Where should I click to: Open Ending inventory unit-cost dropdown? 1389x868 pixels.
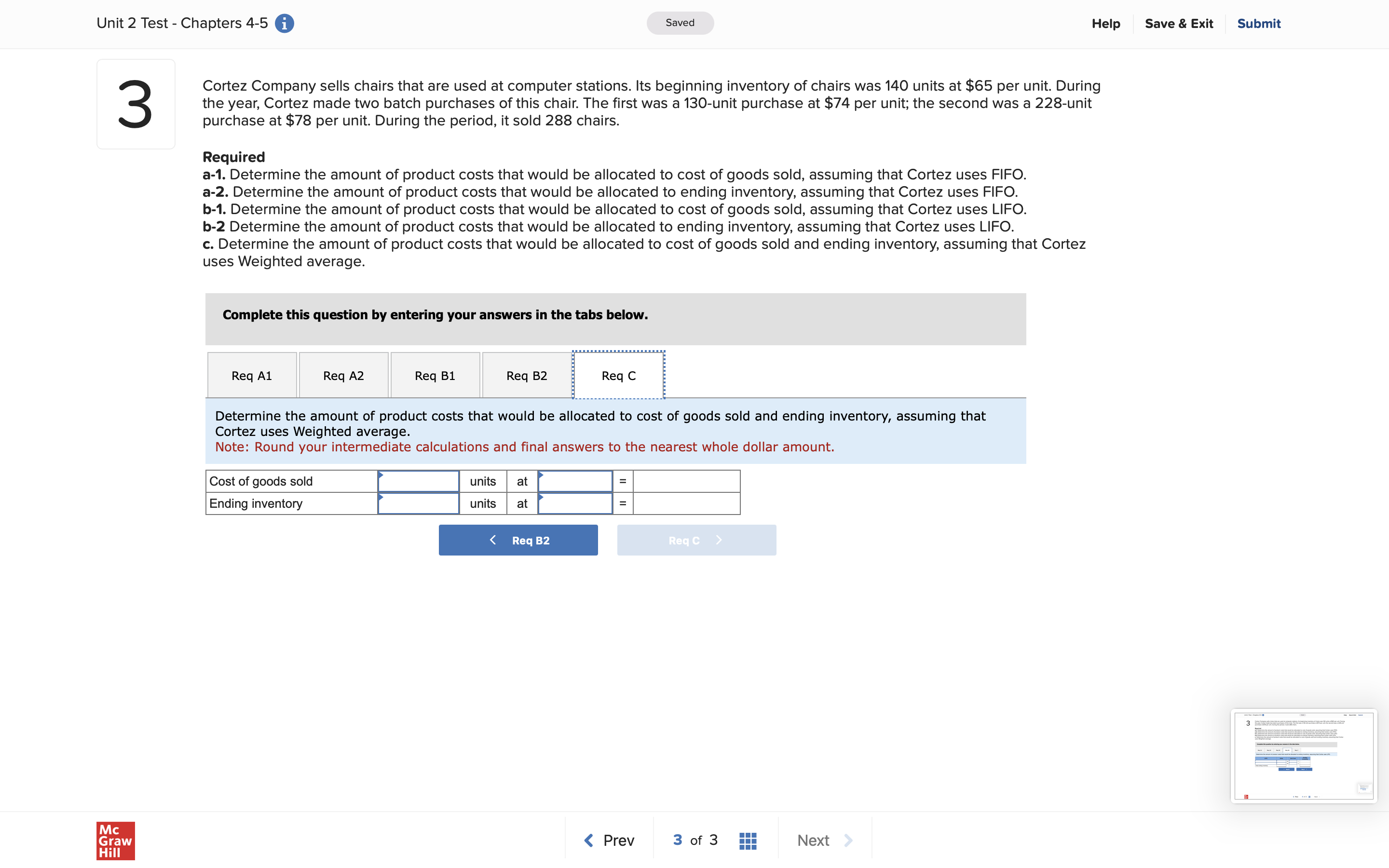coord(575,503)
